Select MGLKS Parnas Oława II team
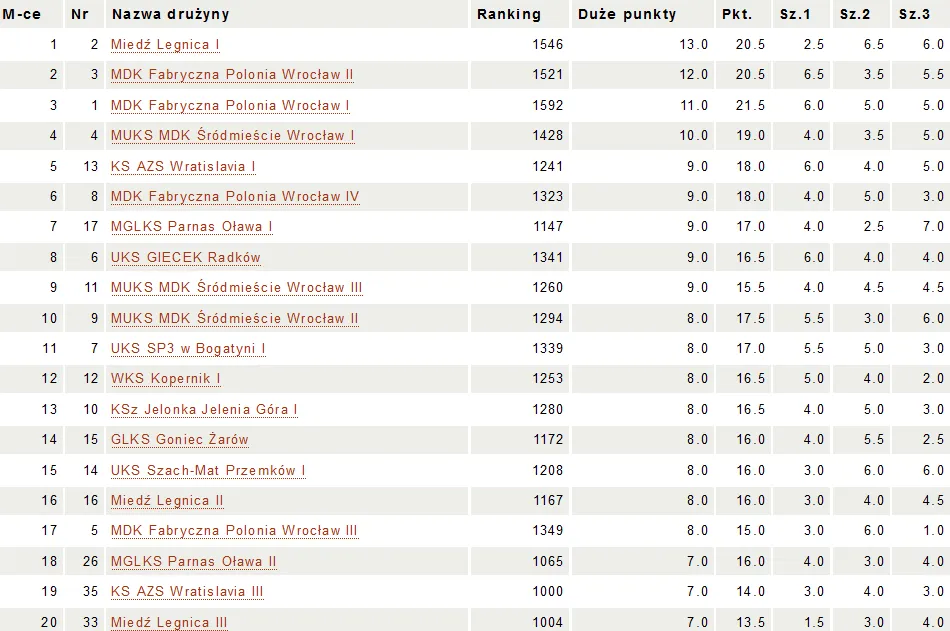Image resolution: width=950 pixels, height=631 pixels. coord(194,562)
